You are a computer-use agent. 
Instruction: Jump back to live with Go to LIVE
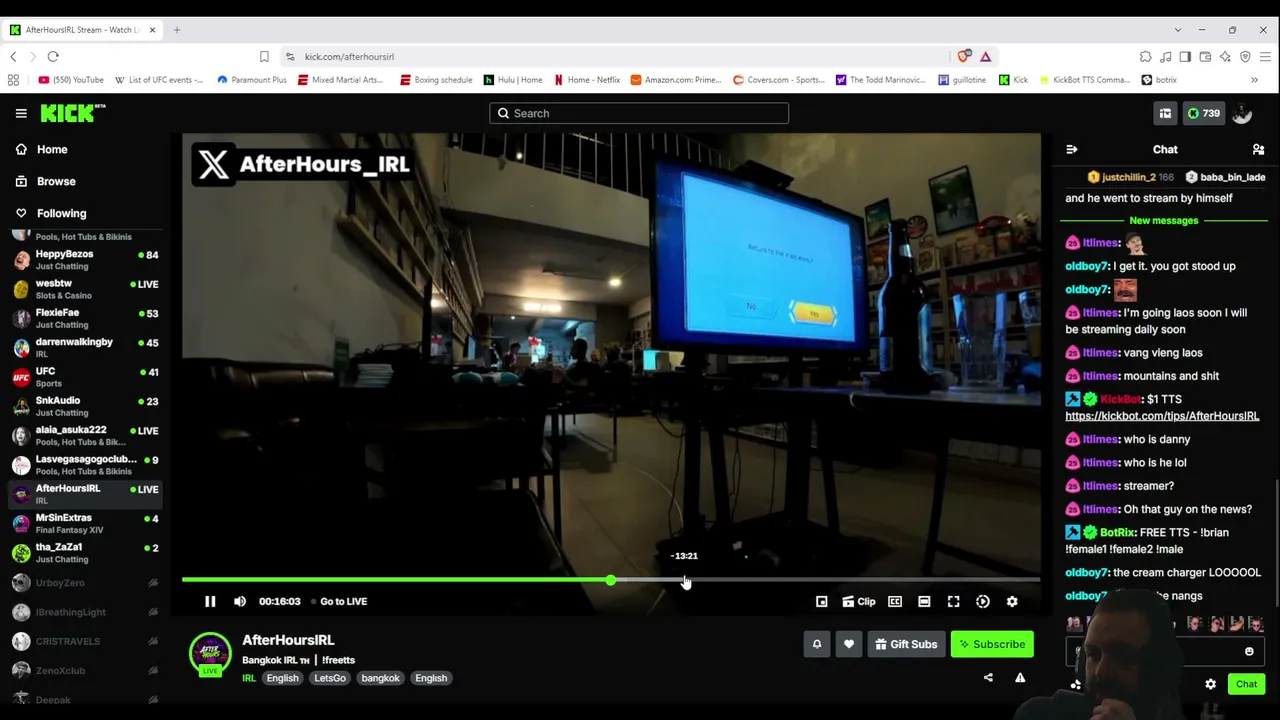click(x=343, y=601)
